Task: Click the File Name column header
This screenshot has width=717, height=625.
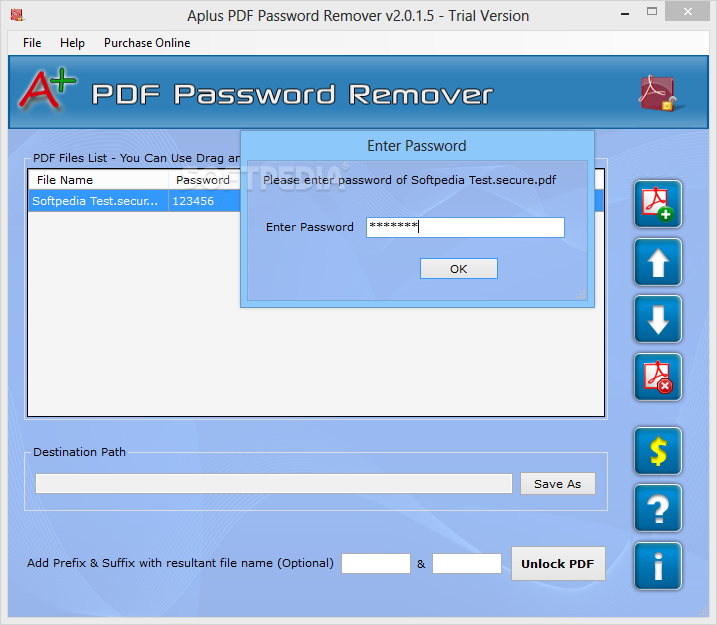Action: tap(98, 180)
